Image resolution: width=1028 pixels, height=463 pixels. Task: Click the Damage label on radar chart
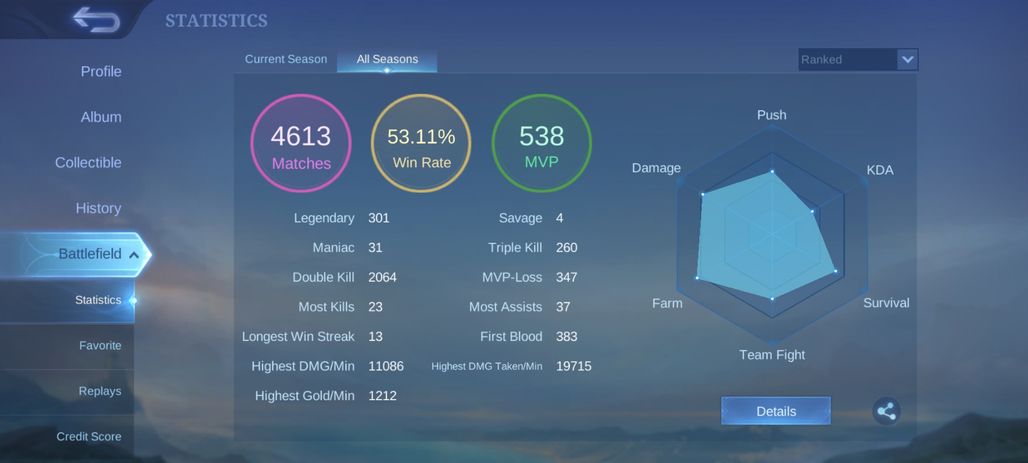point(656,168)
